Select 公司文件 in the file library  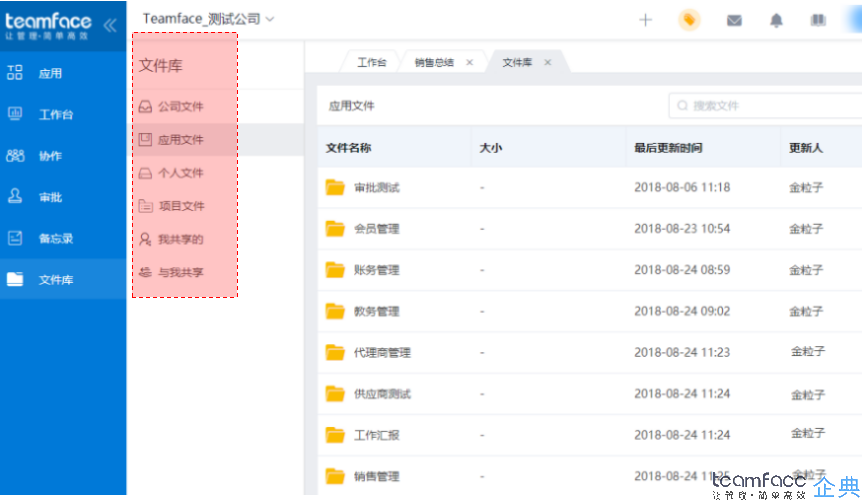[x=180, y=106]
